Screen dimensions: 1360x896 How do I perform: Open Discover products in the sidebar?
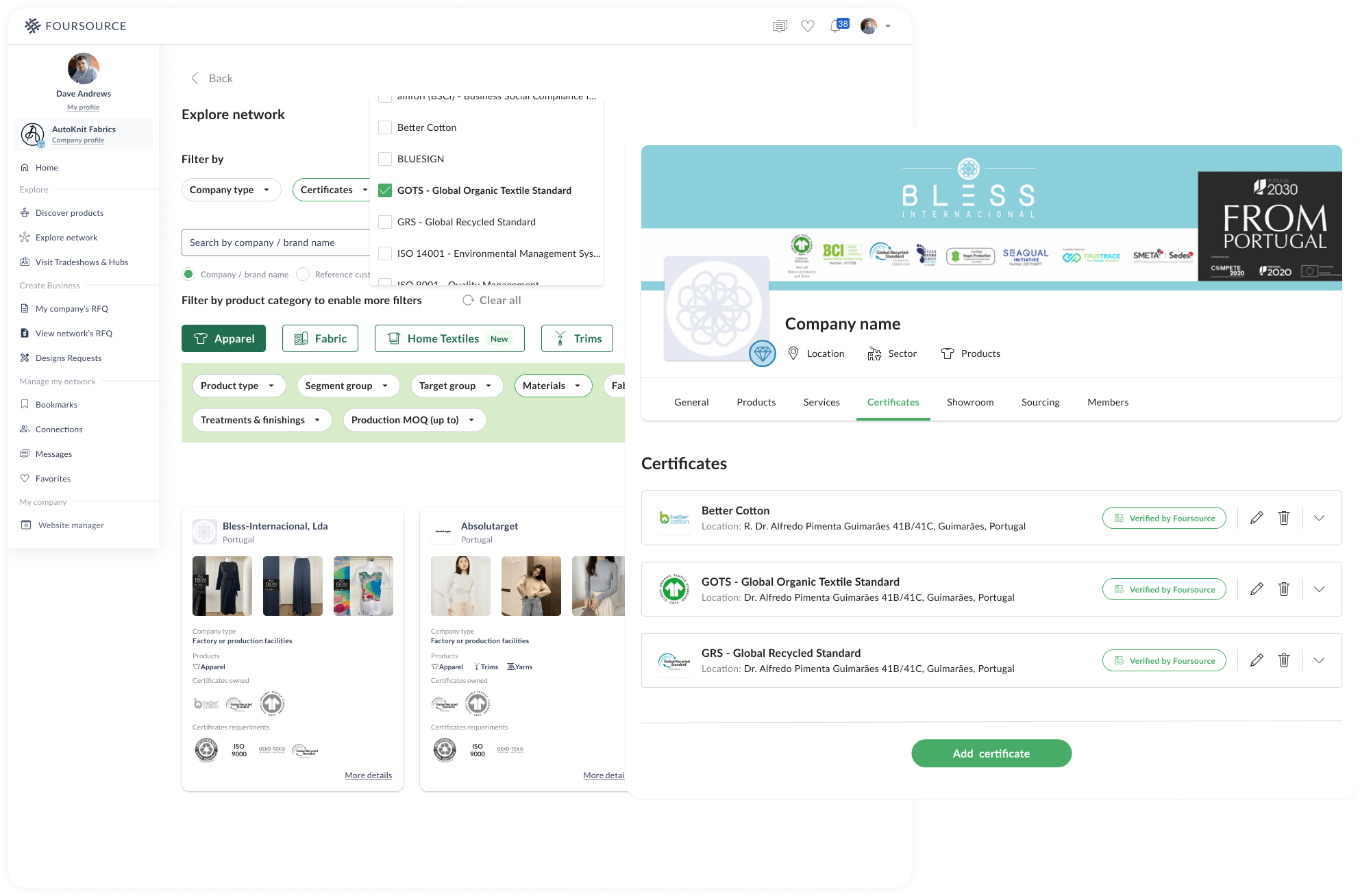point(69,212)
